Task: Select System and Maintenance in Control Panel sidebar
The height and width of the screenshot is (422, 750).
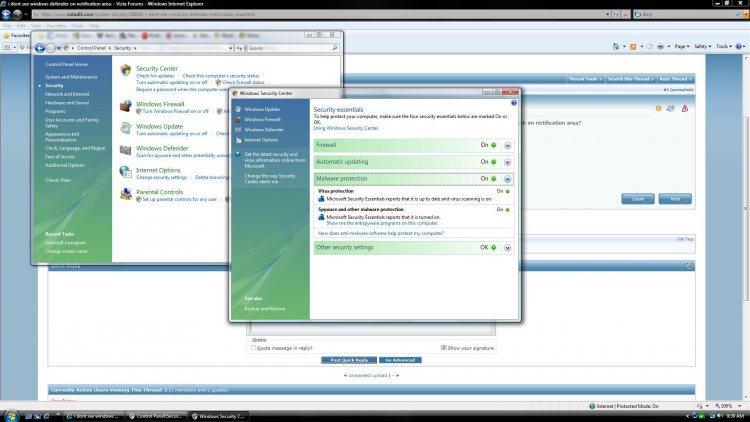Action: 71,77
